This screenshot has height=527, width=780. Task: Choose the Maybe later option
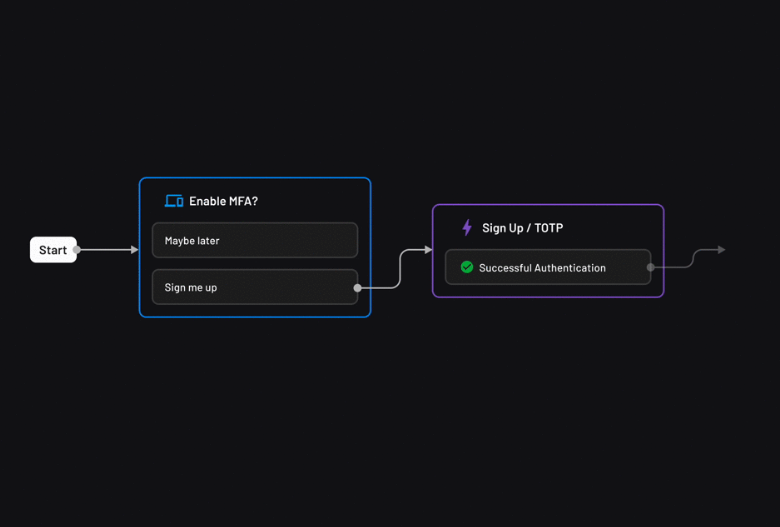[x=254, y=240]
